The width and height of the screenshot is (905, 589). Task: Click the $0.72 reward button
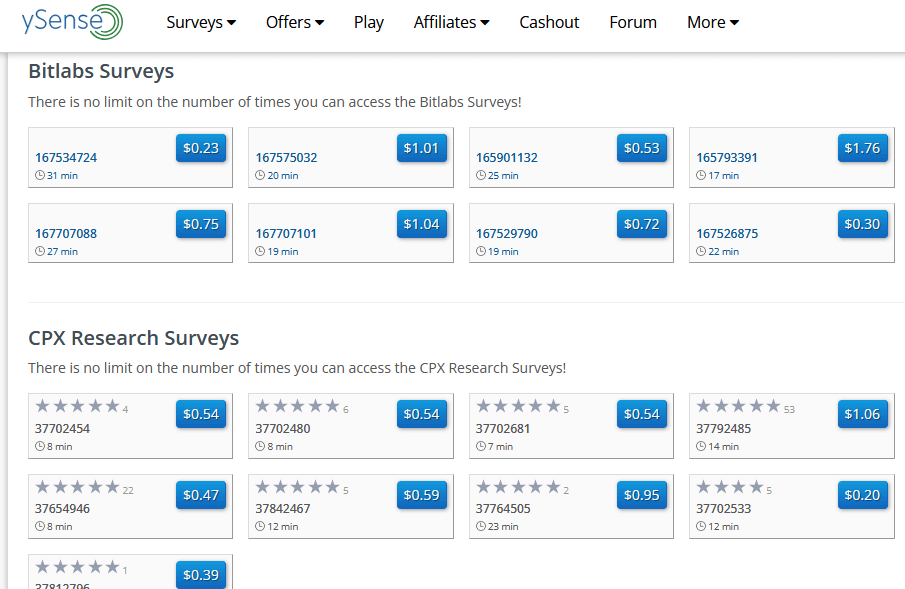pos(642,224)
